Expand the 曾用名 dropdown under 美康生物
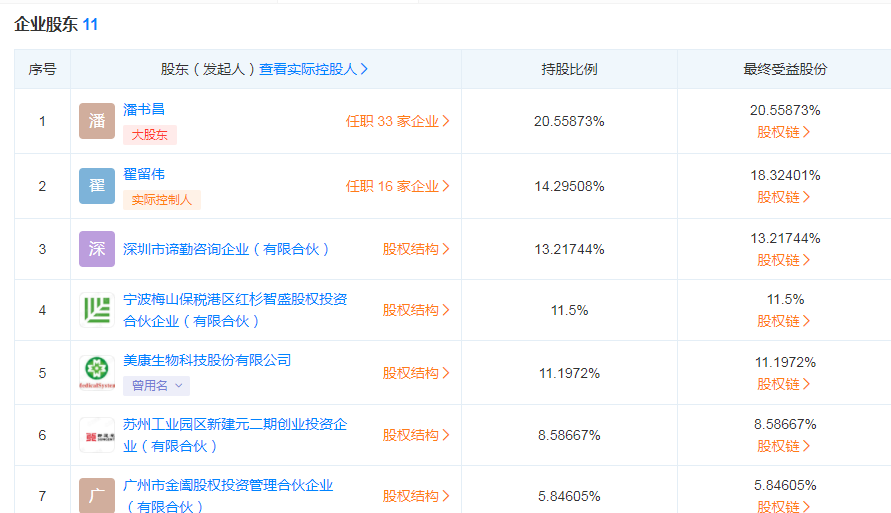891x513 pixels. click(x=156, y=385)
